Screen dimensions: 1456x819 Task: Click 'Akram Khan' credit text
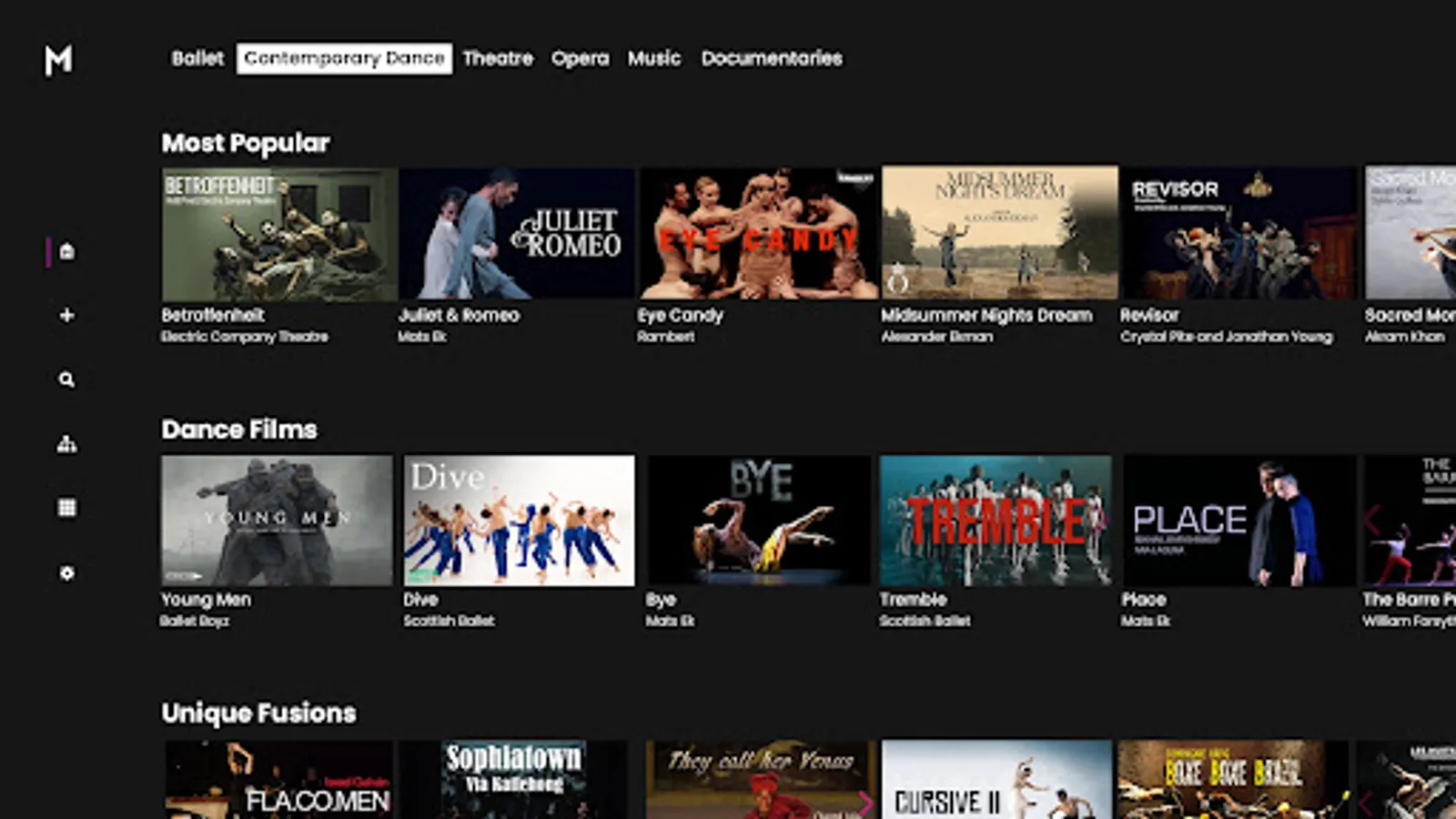click(x=1404, y=337)
